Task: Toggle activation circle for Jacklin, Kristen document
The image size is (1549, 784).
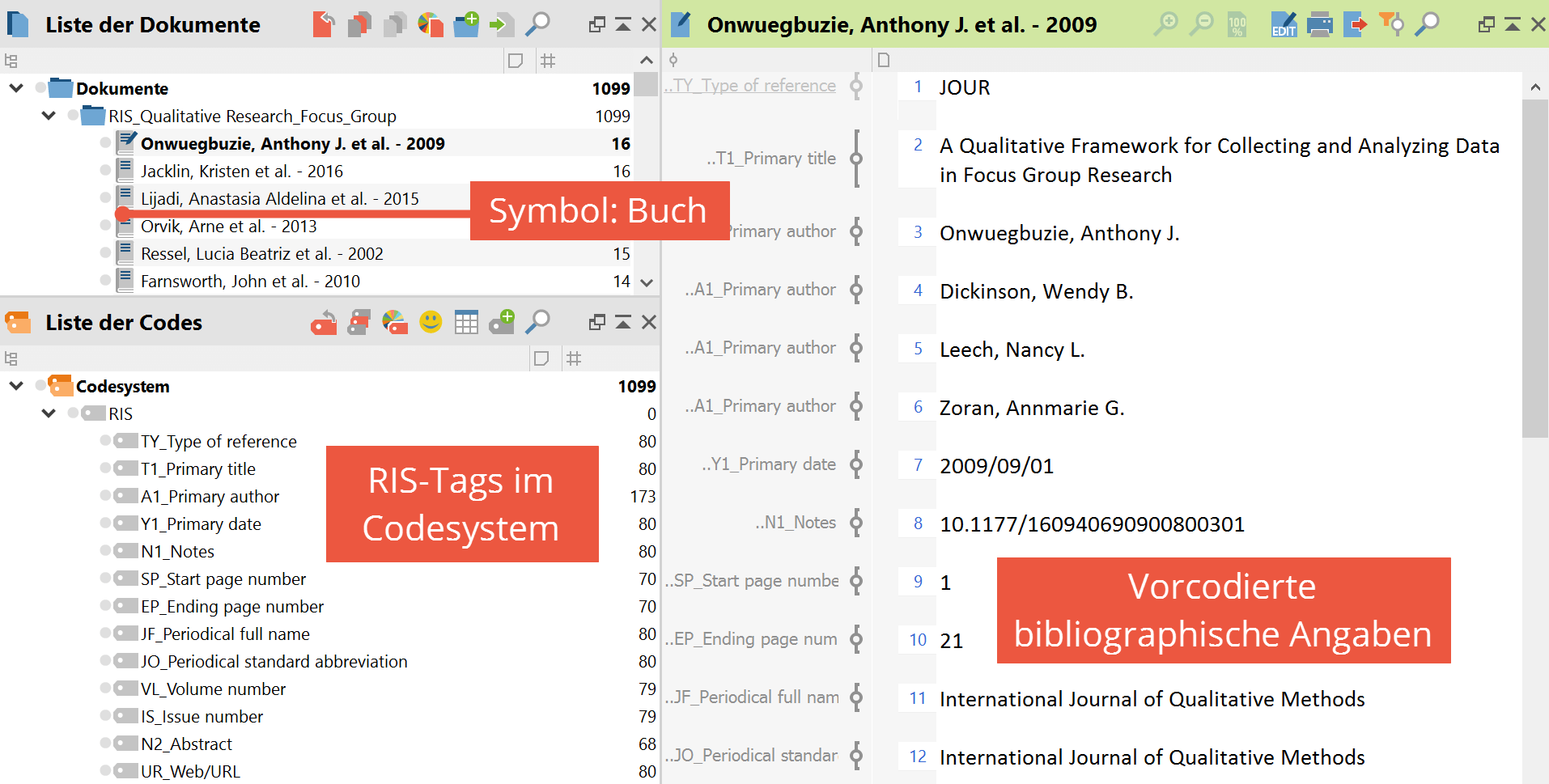Action: pyautogui.click(x=105, y=170)
